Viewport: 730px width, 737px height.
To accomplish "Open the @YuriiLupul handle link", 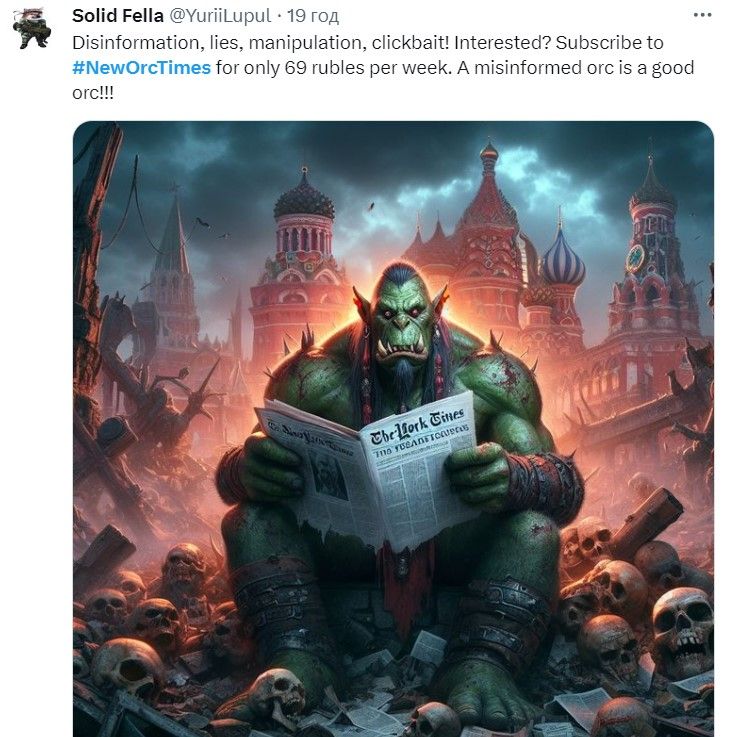I will [220, 16].
